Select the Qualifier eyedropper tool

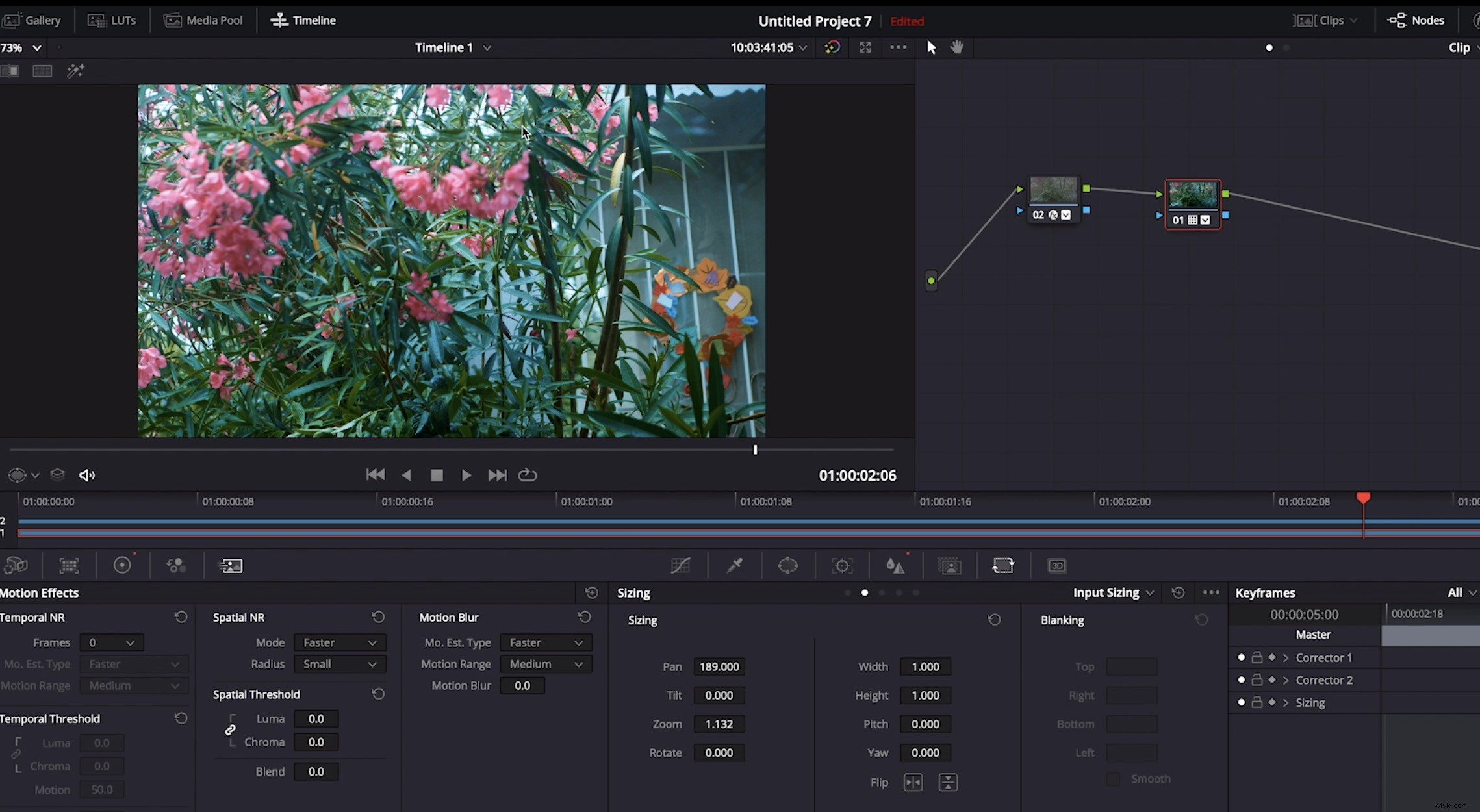click(735, 565)
